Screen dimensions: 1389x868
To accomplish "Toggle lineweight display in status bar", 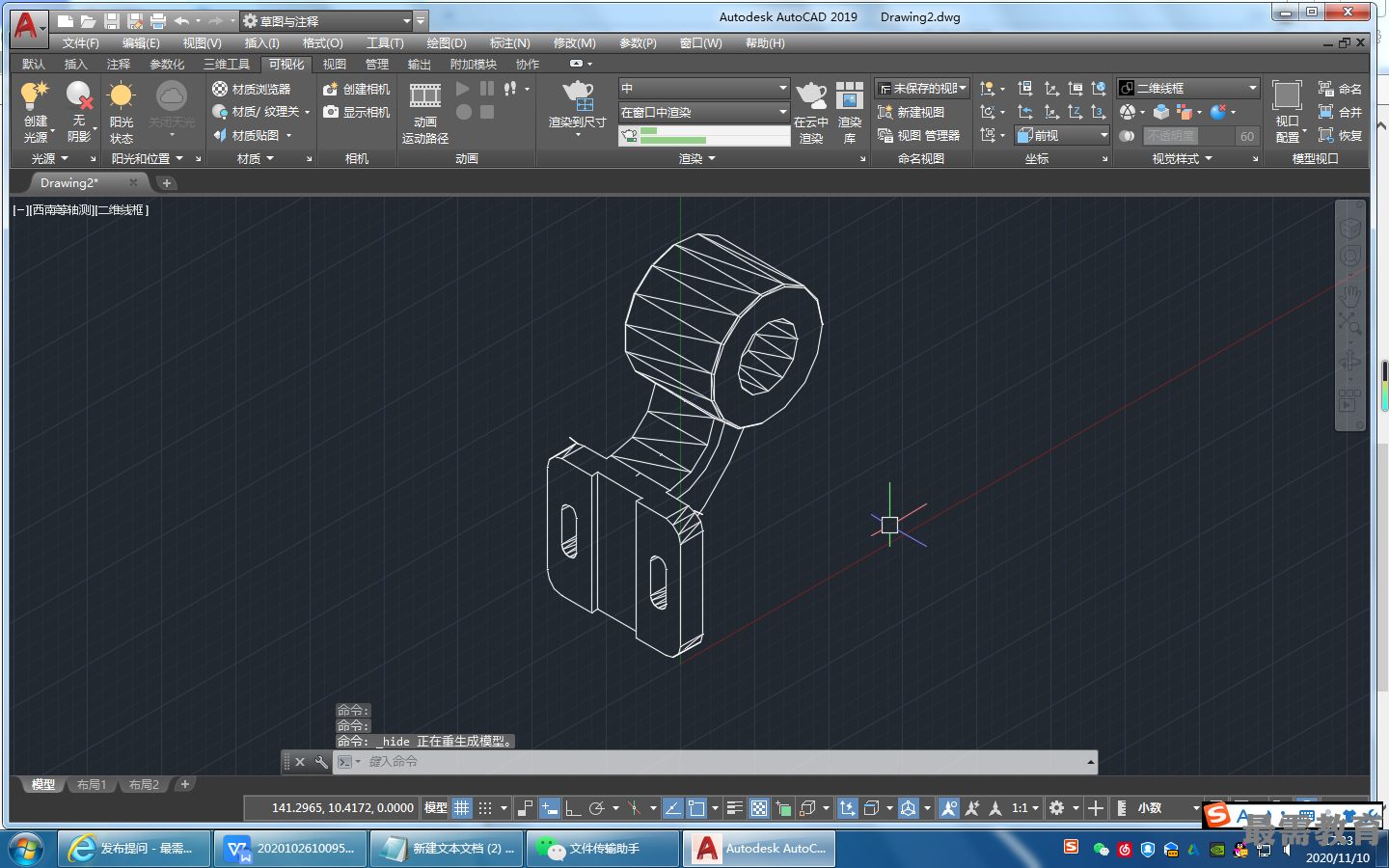I will tap(735, 808).
